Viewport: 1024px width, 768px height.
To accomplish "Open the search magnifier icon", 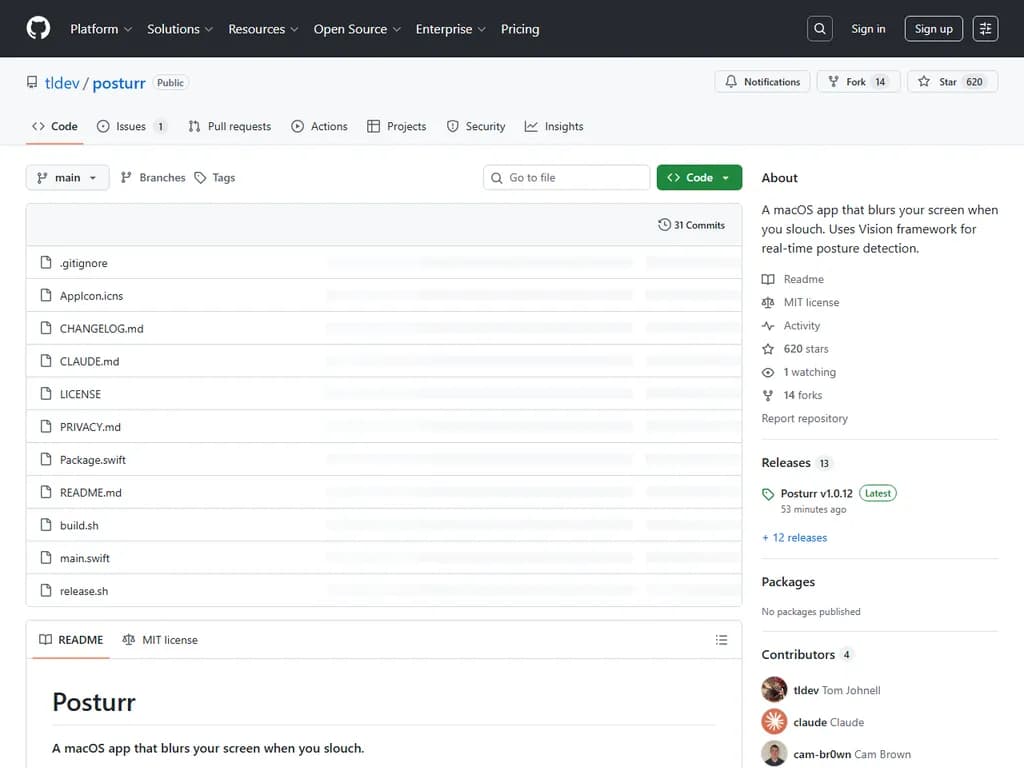I will [819, 28].
